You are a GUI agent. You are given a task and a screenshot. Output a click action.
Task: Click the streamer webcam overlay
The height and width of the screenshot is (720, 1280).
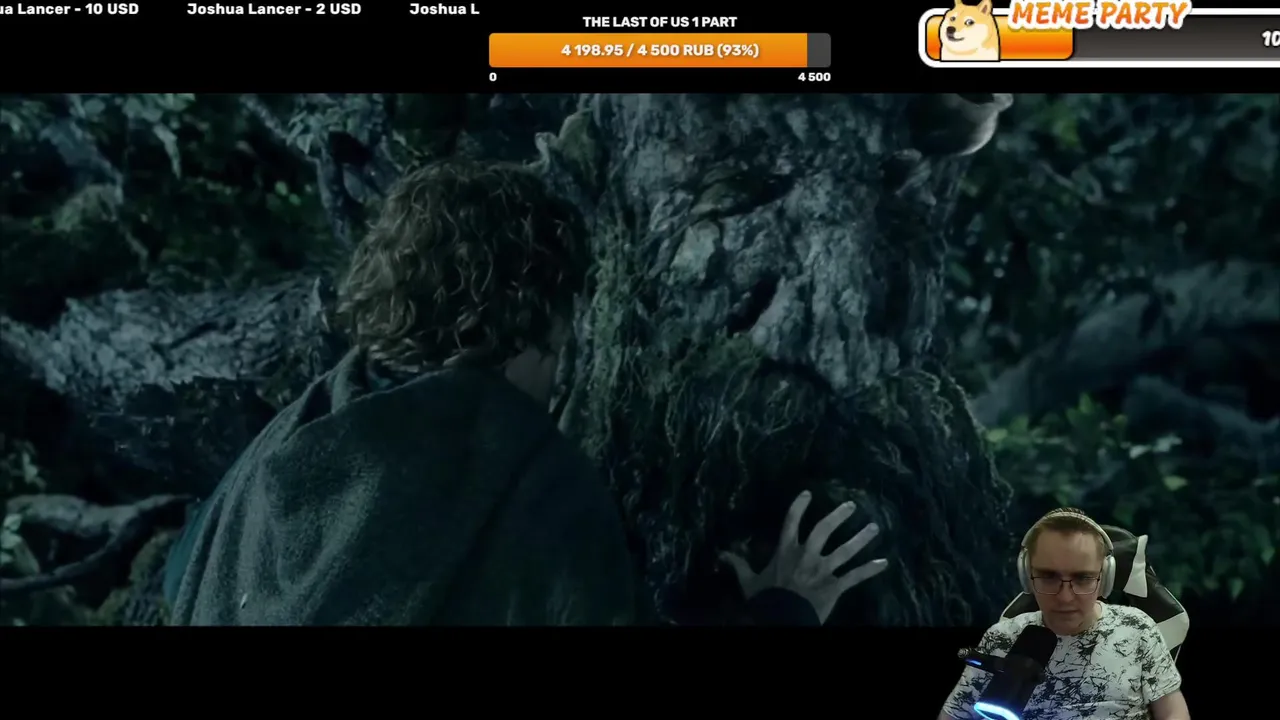coord(1065,615)
